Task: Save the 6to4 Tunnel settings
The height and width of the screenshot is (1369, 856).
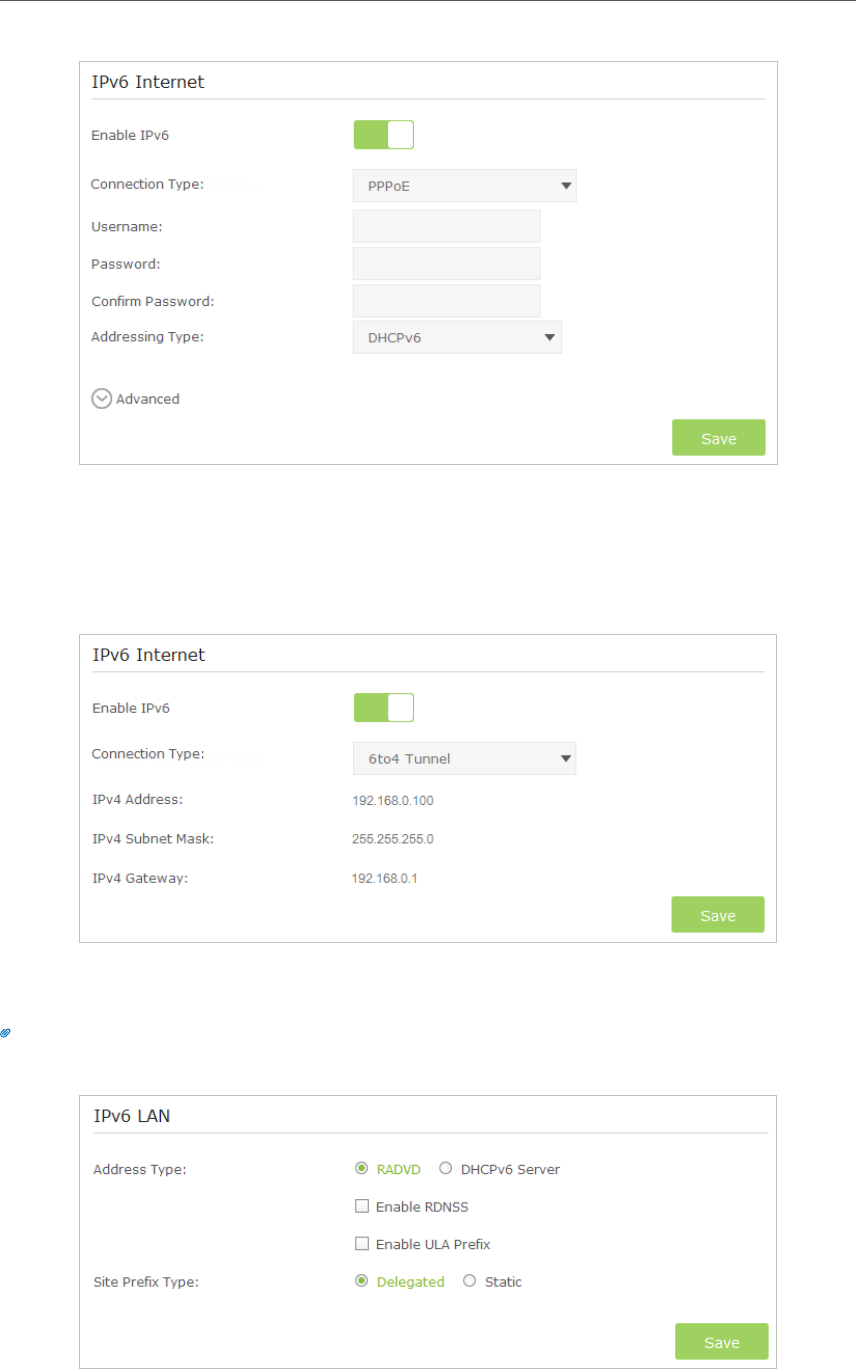Action: coord(718,915)
